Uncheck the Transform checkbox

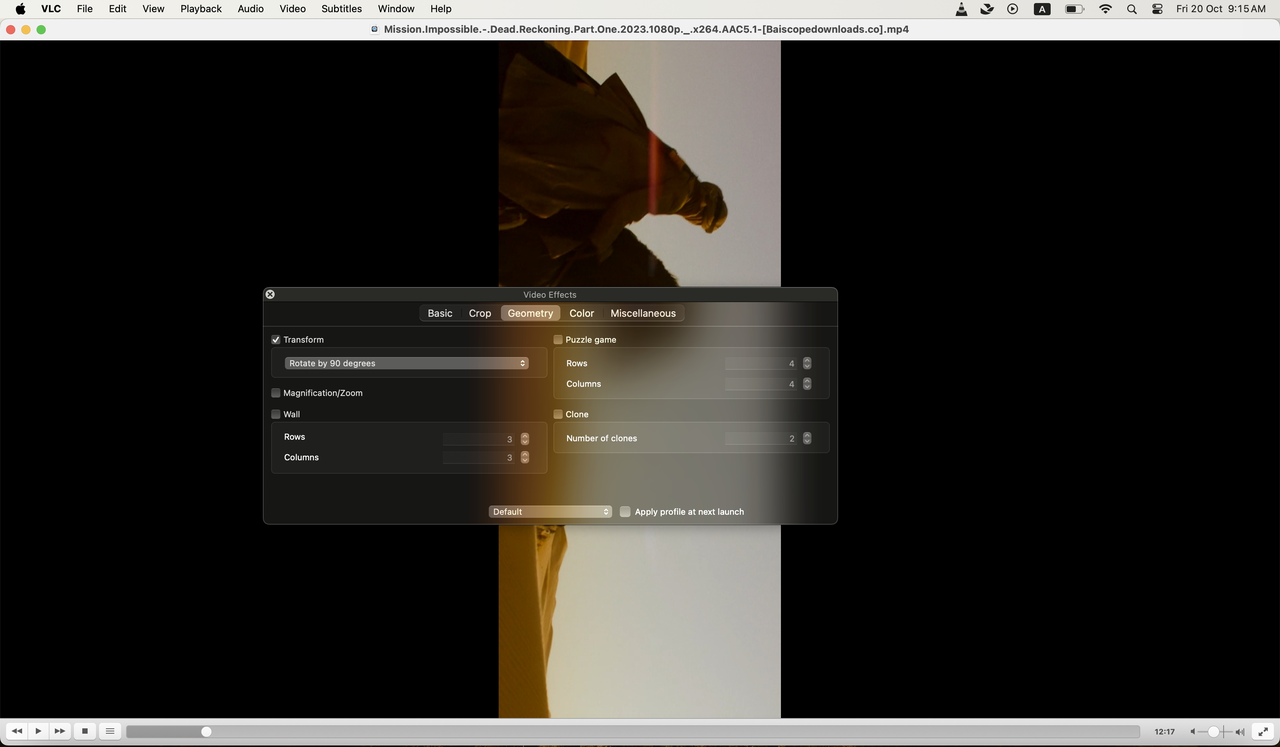tap(275, 339)
